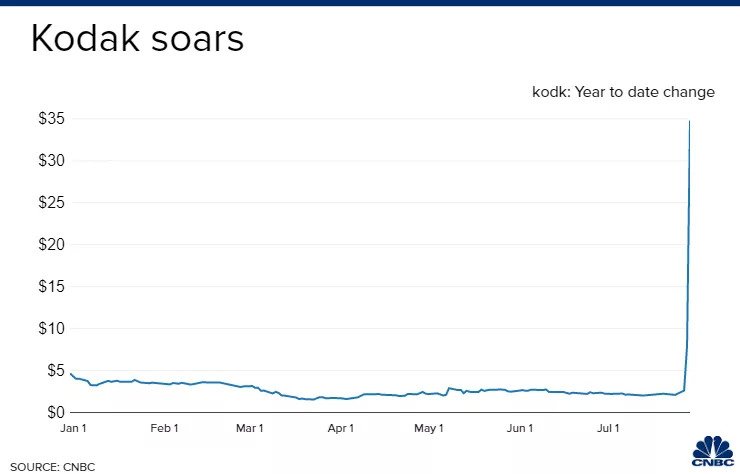Select the Jun 1 x-axis label
The image size is (740, 474).
point(520,429)
